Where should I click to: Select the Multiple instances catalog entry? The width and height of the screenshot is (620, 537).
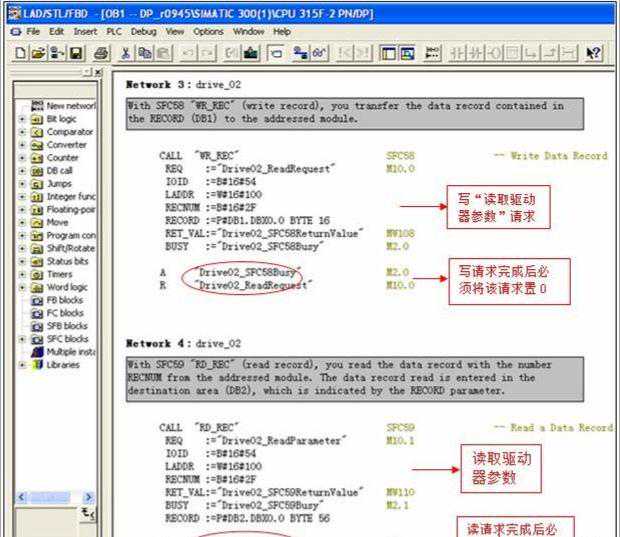point(72,352)
